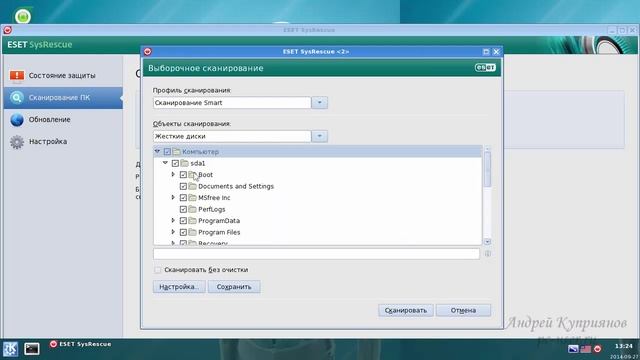The height and width of the screenshot is (360, 640).
Task: Click the Отмена button
Action: 463,310
